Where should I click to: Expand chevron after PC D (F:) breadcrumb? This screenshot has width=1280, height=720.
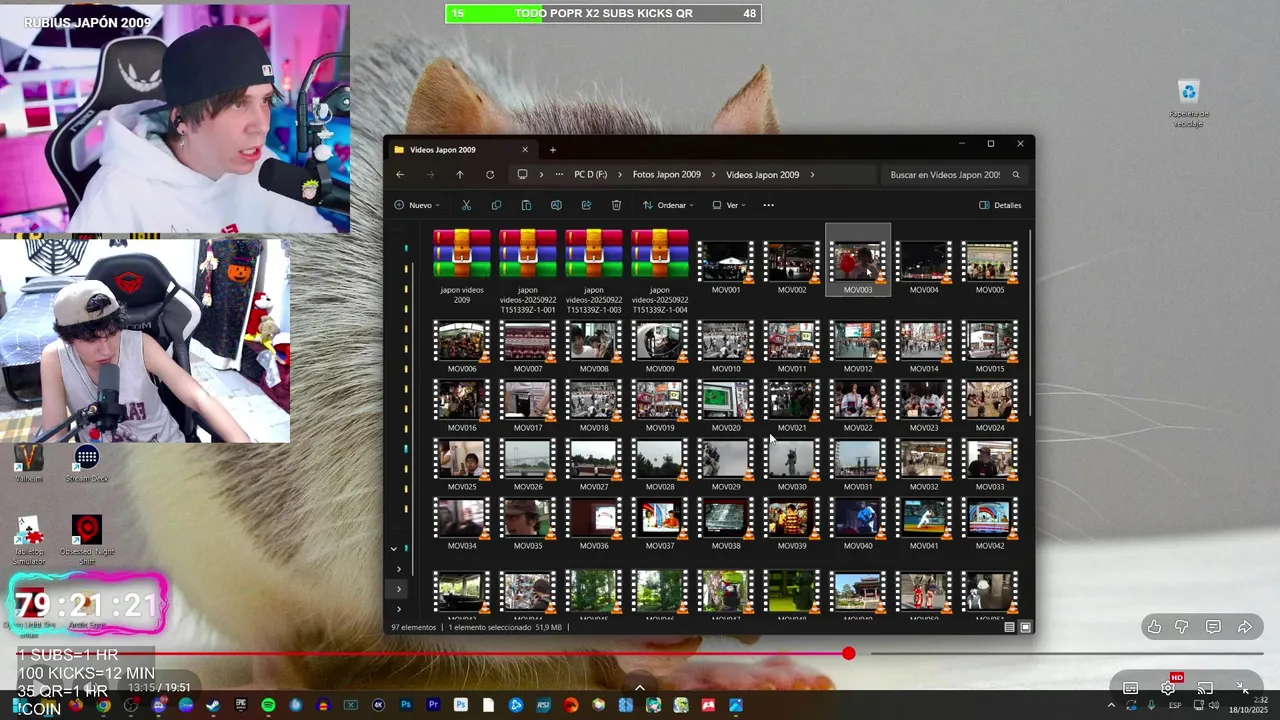620,174
